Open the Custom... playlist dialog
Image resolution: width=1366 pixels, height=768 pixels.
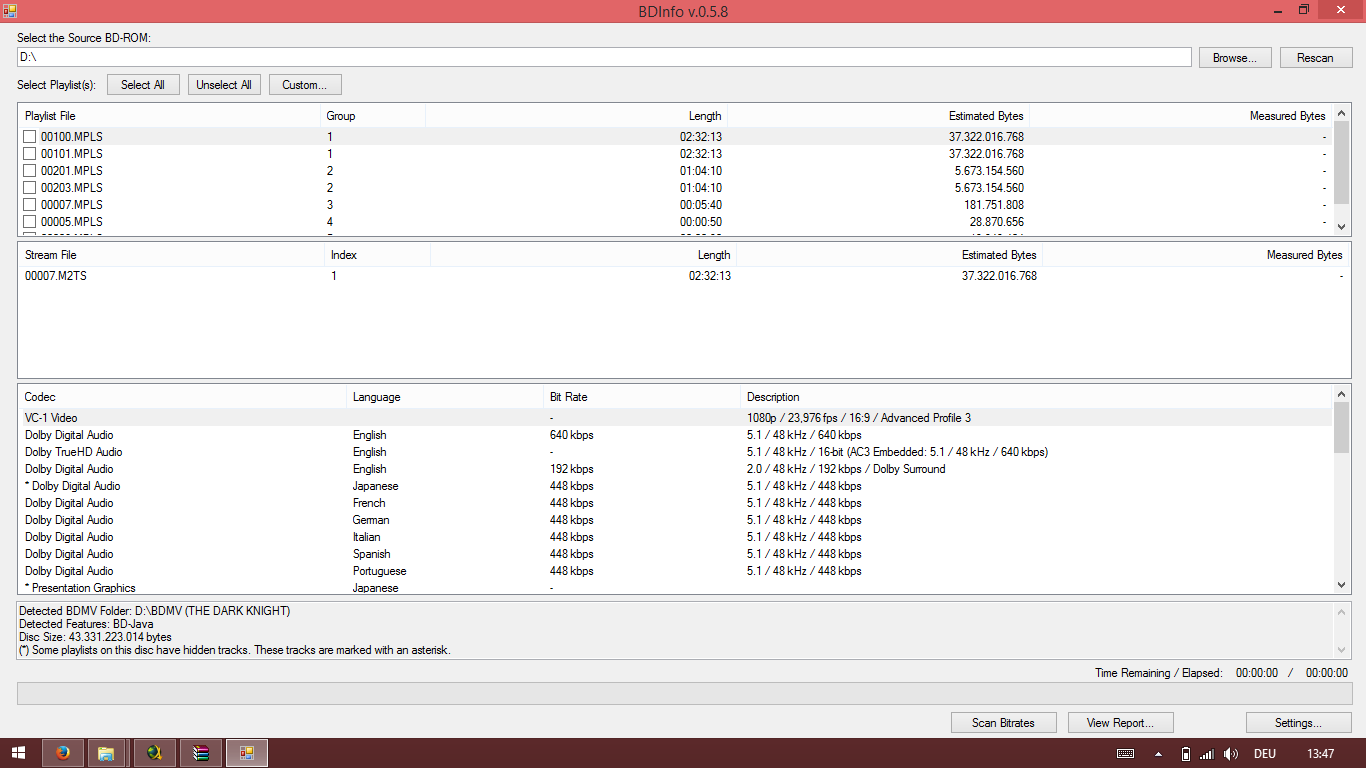305,85
